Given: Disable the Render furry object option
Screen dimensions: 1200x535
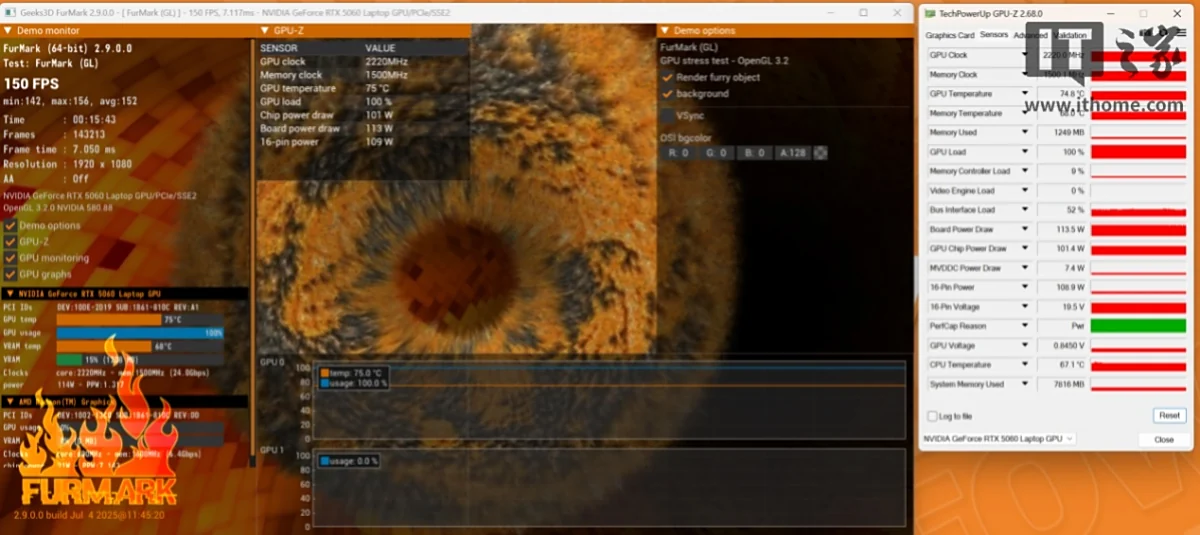Looking at the screenshot, I should click(667, 78).
